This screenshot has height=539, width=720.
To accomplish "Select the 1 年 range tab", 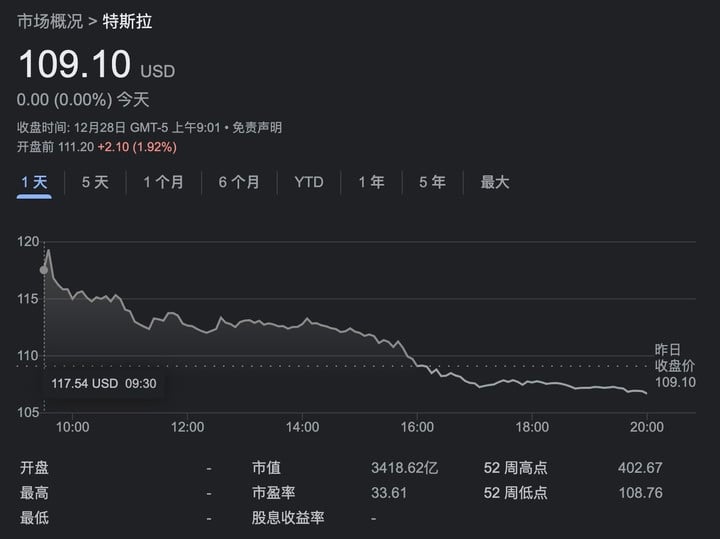I will pos(371,182).
